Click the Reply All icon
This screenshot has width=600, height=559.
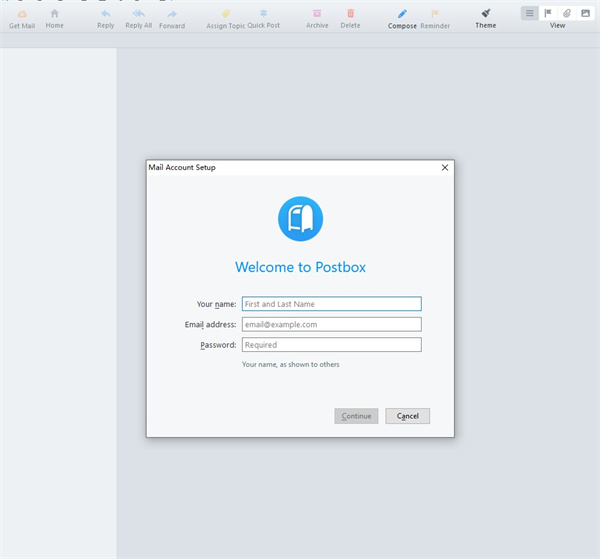pos(139,14)
